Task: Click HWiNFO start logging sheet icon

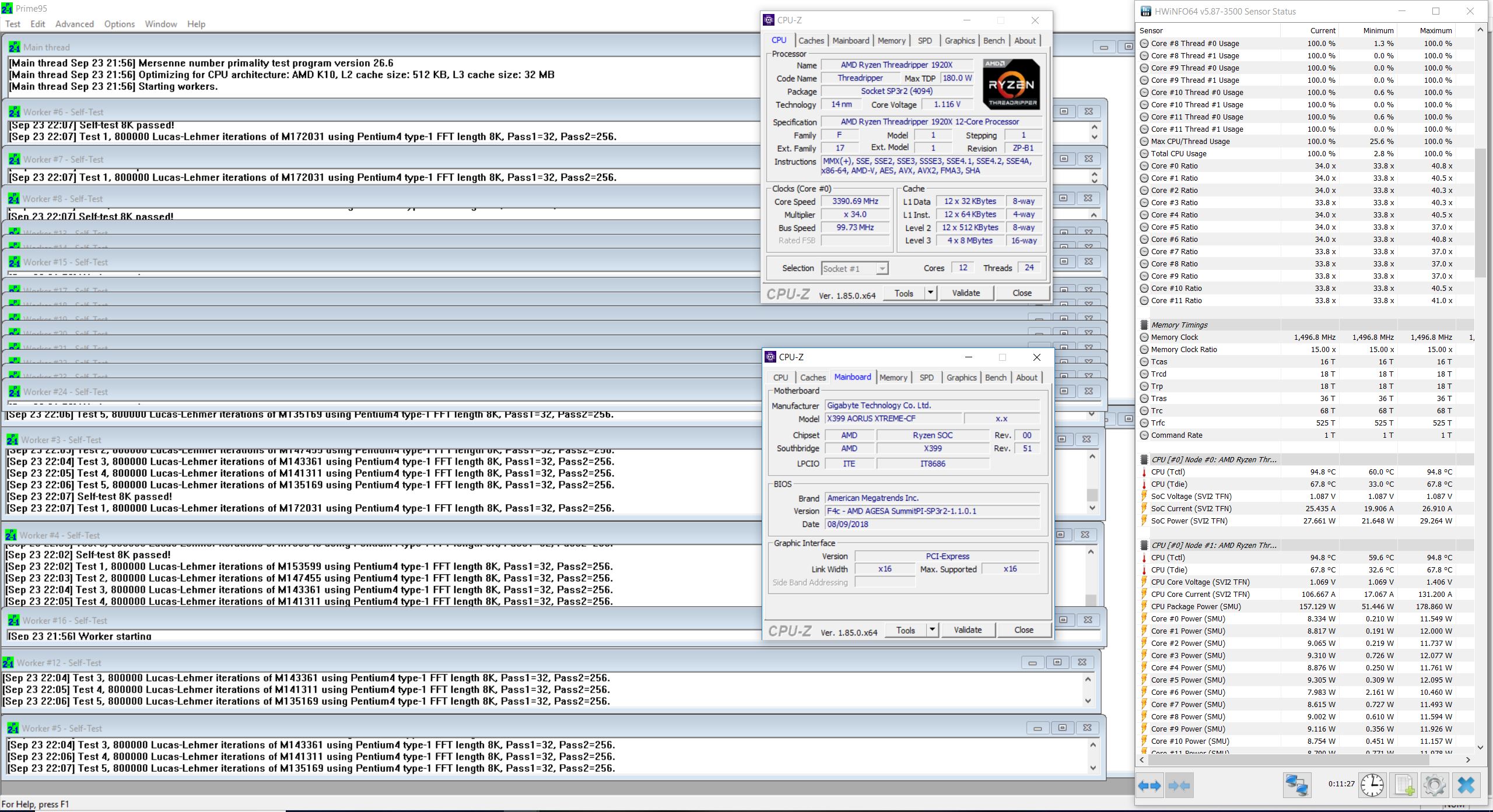Action: [x=1404, y=785]
